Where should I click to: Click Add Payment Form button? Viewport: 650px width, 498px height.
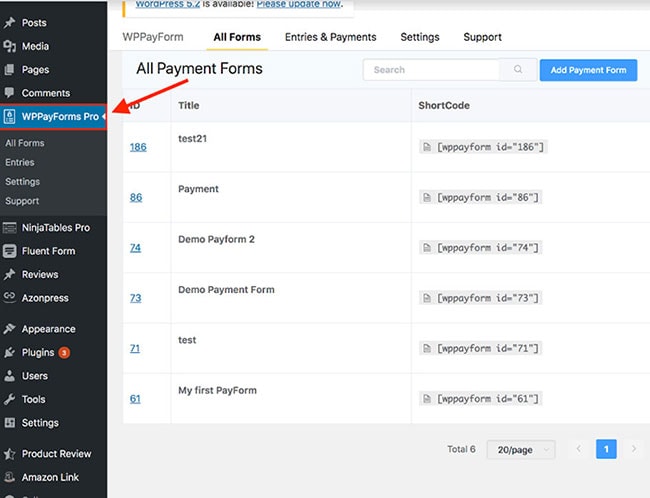pyautogui.click(x=588, y=70)
